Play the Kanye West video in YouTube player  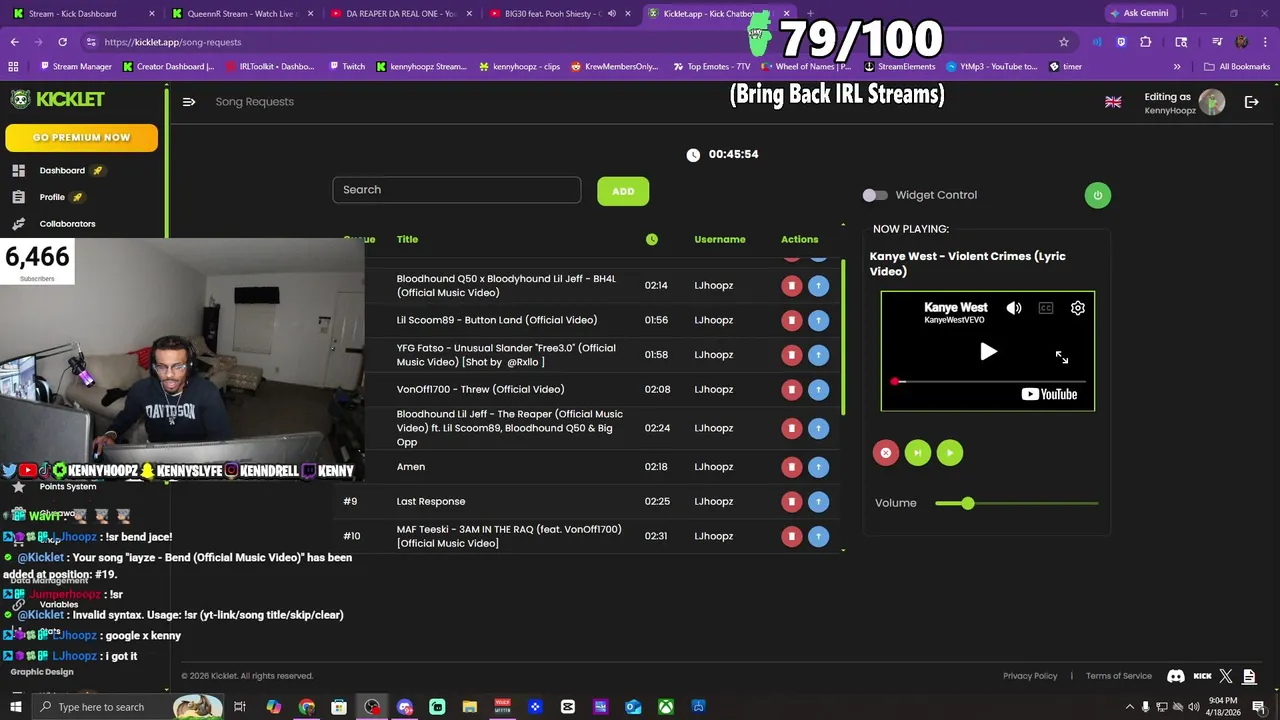coord(988,352)
